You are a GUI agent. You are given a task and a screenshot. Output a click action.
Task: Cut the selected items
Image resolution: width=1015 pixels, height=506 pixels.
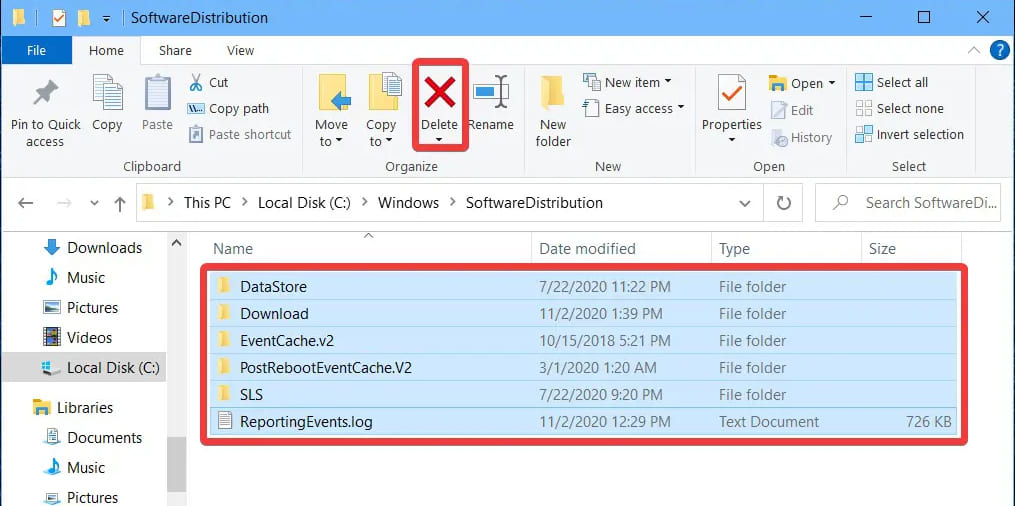pyautogui.click(x=208, y=83)
